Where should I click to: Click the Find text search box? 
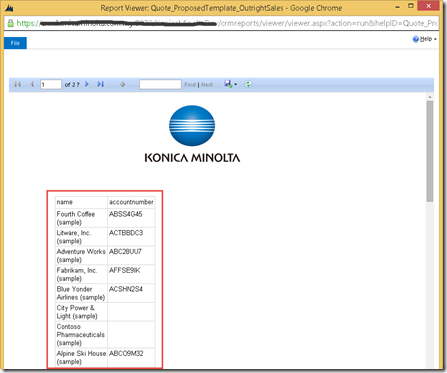[x=160, y=84]
